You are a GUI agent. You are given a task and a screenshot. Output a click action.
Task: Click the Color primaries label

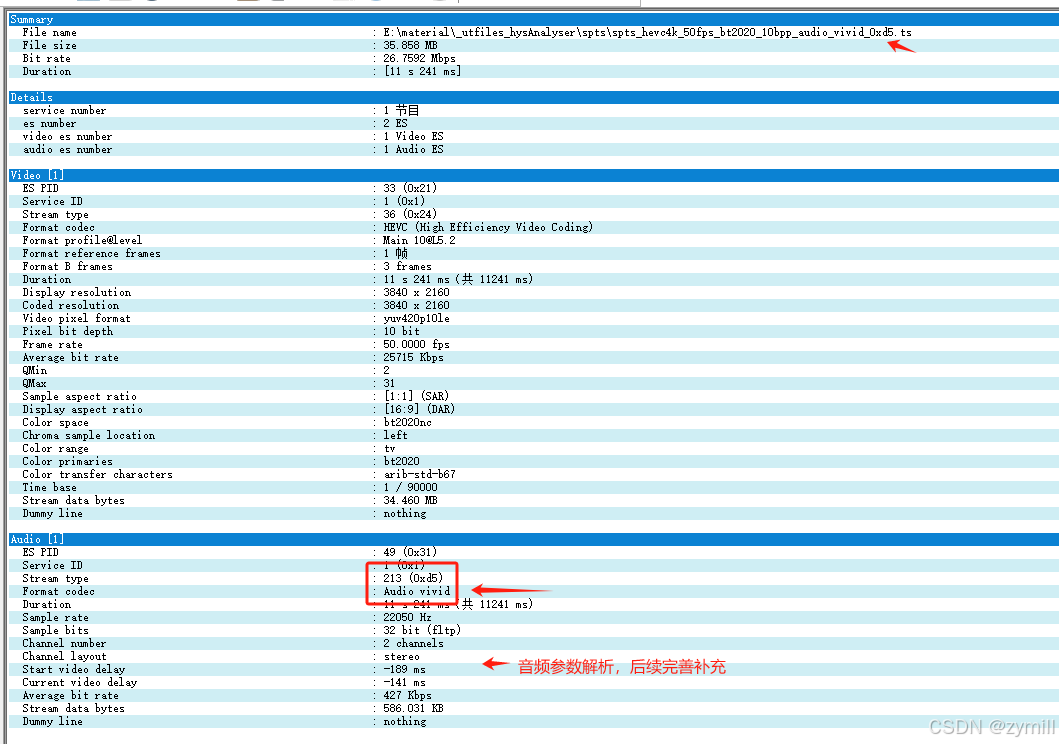point(67,462)
